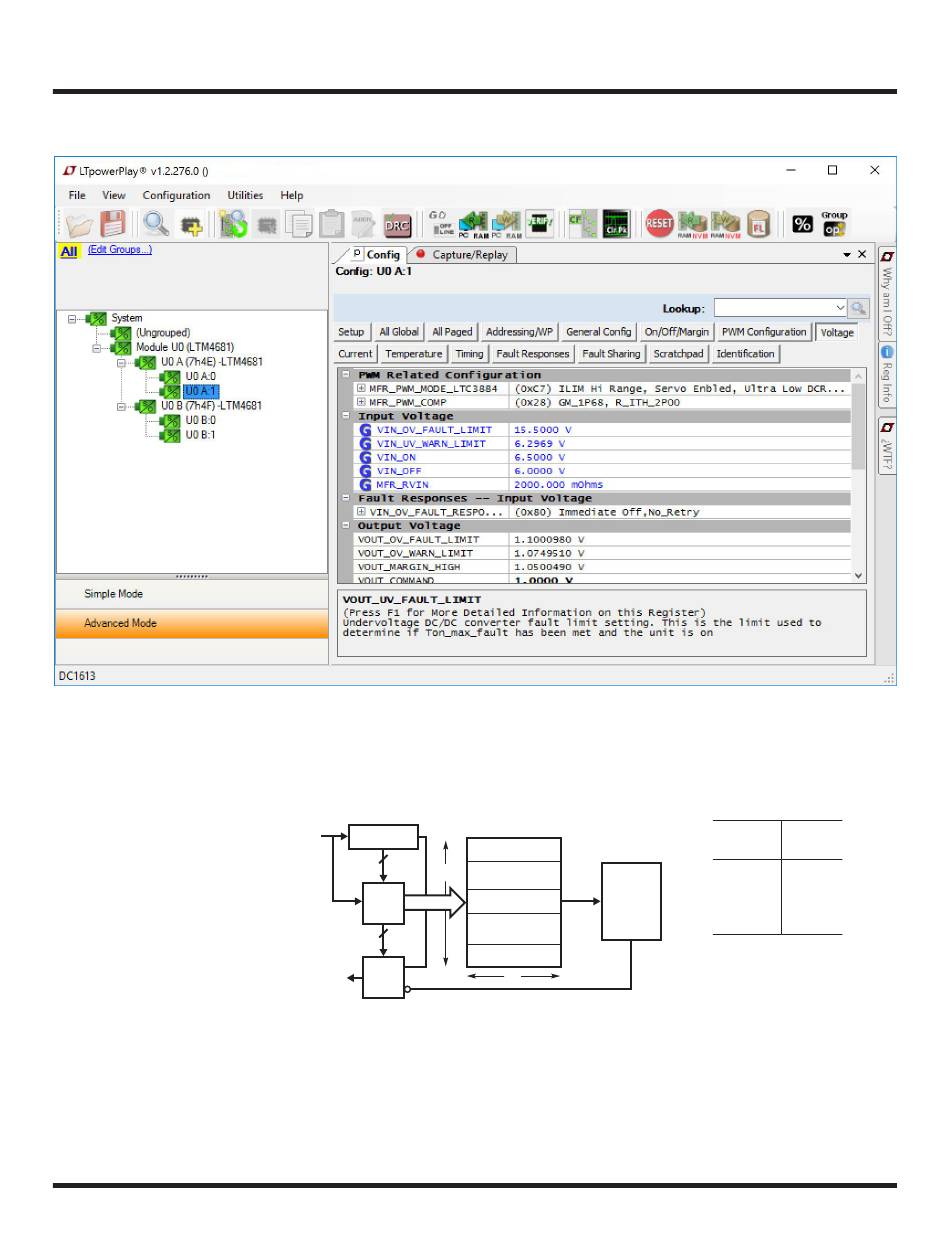Viewport: 950px width, 1241px height.
Task: Open the Scratchpad tab
Action: pos(679,354)
